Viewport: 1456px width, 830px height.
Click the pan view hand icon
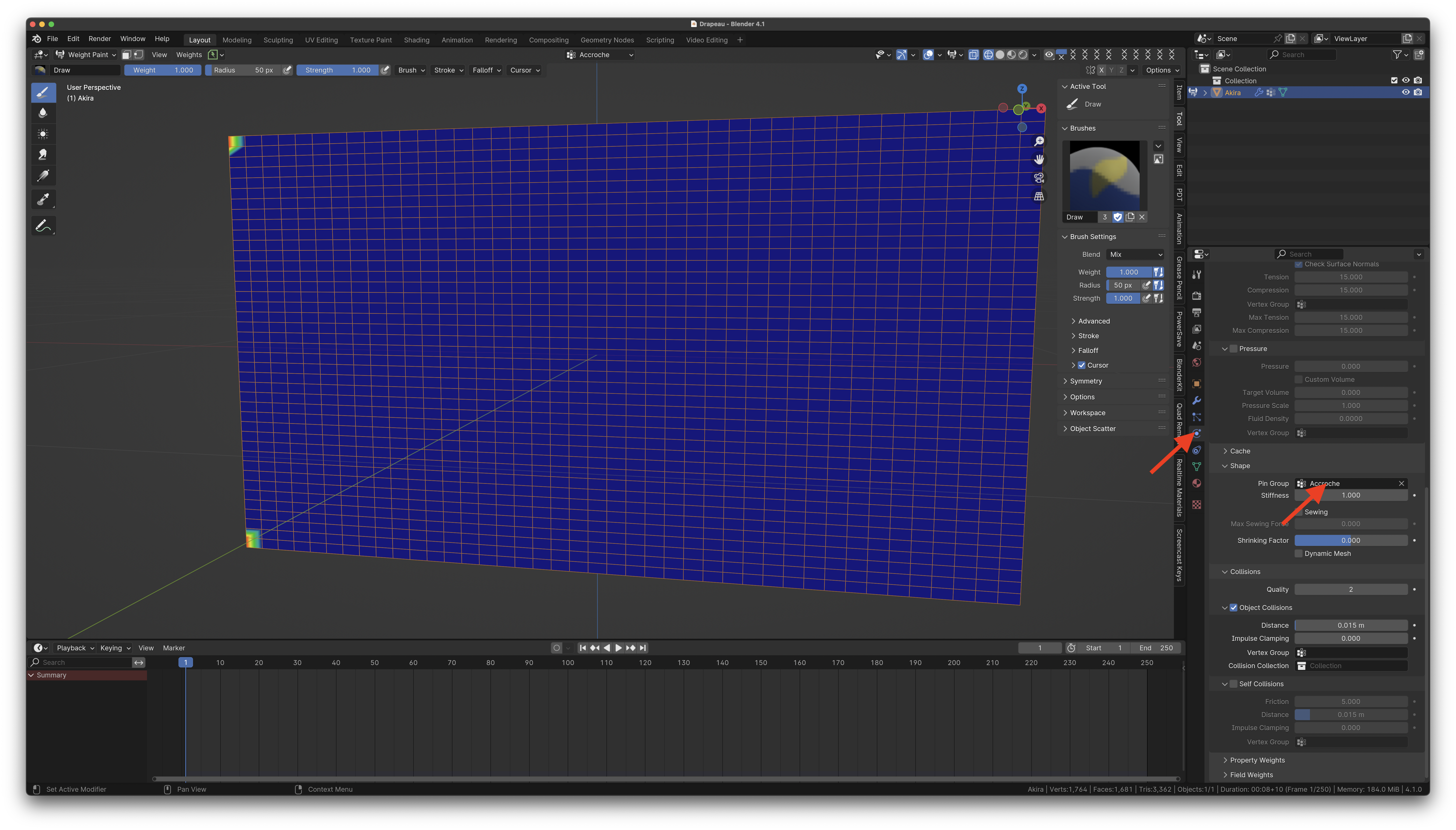point(1039,159)
